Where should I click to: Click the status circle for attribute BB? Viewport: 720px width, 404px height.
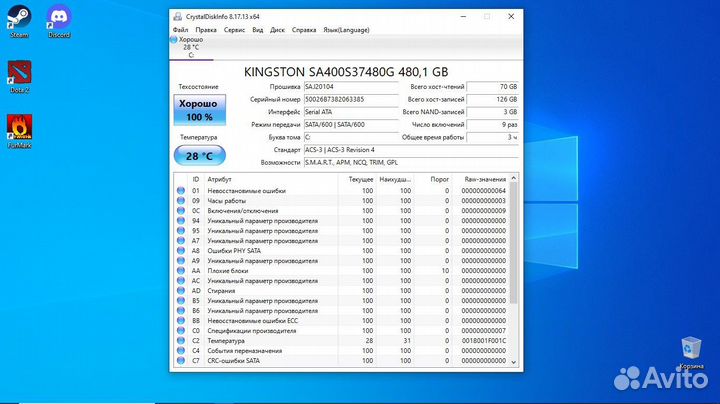click(181, 320)
